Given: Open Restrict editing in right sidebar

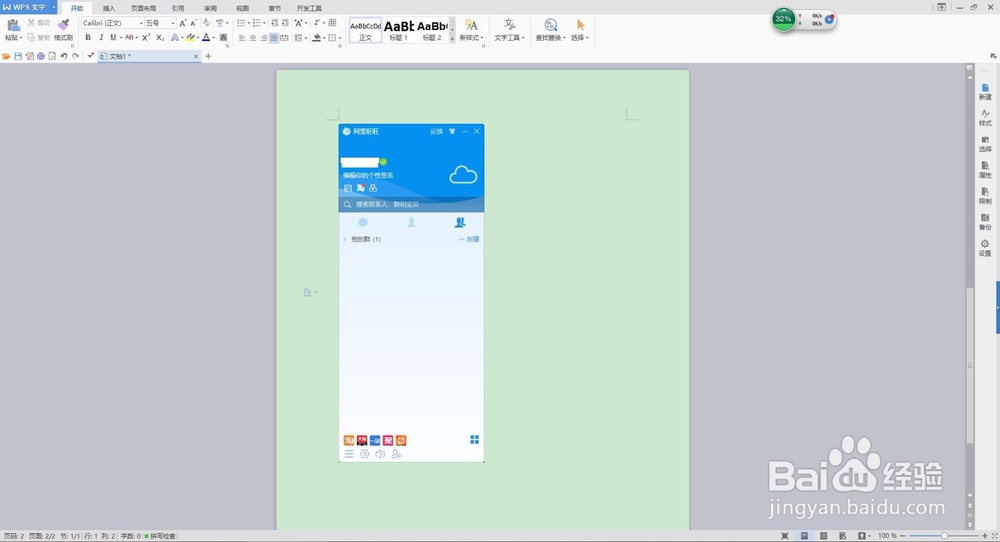Looking at the screenshot, I should [x=985, y=195].
